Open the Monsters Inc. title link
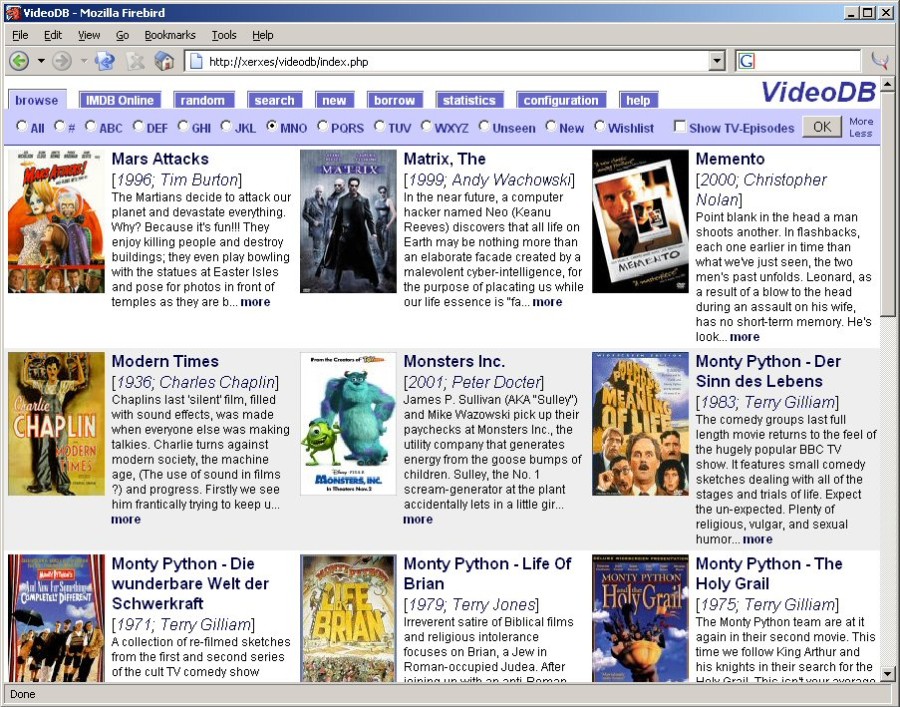The width and height of the screenshot is (900, 707). [x=454, y=362]
